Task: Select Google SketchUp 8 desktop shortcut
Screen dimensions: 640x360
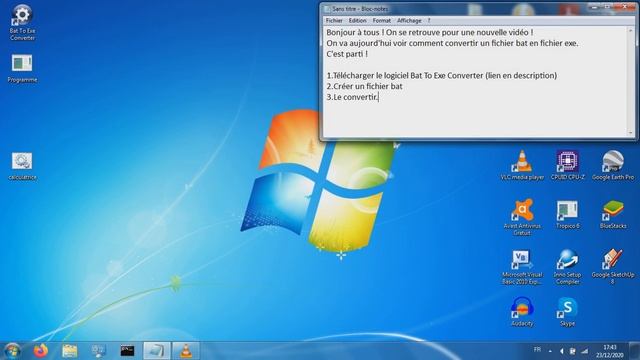Action: pyautogui.click(x=613, y=267)
